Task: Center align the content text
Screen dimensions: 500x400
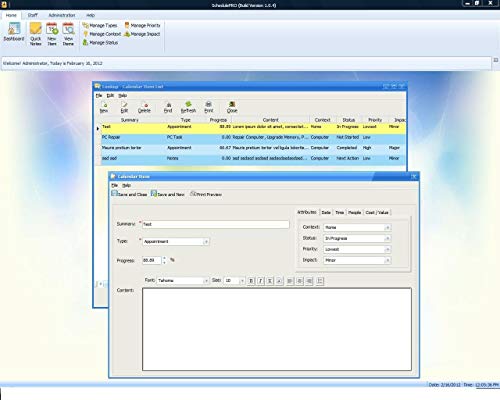Action: point(300,281)
